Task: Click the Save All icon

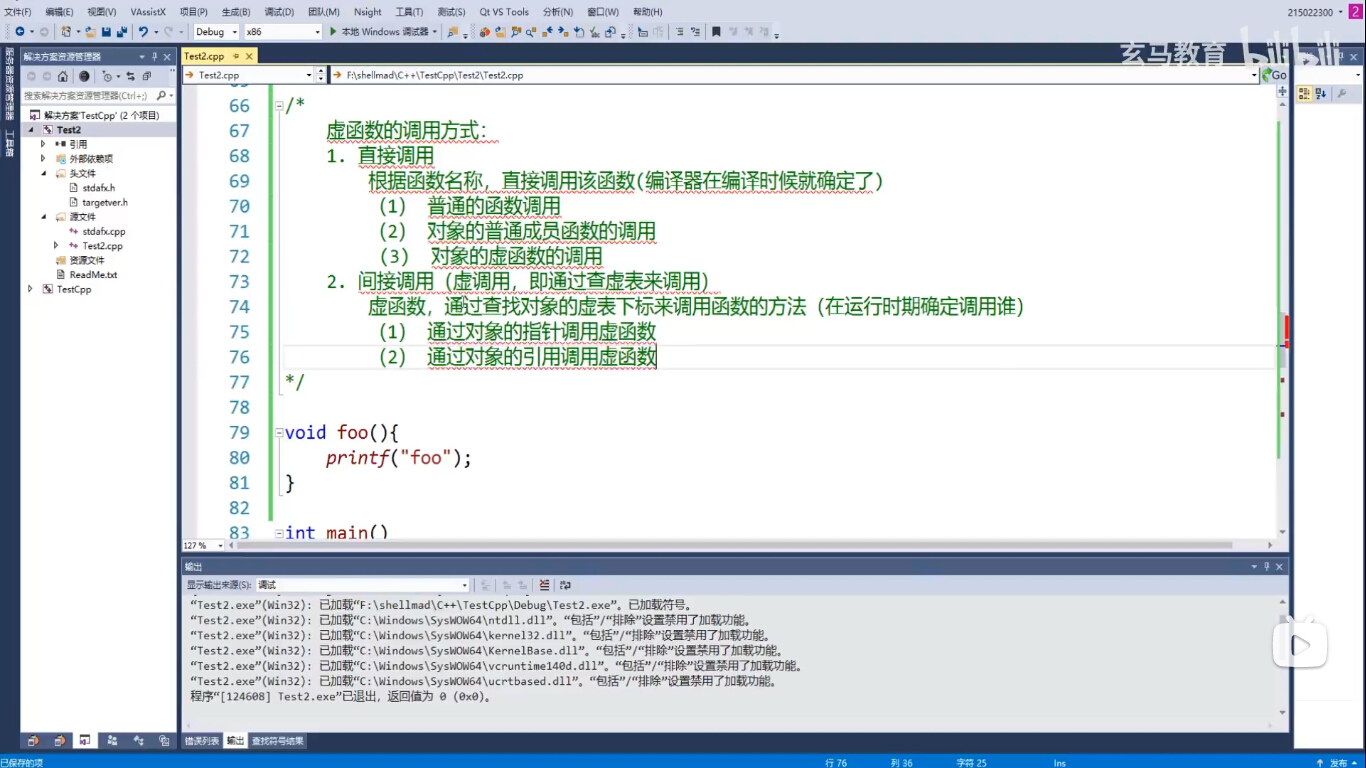Action: pos(120,32)
